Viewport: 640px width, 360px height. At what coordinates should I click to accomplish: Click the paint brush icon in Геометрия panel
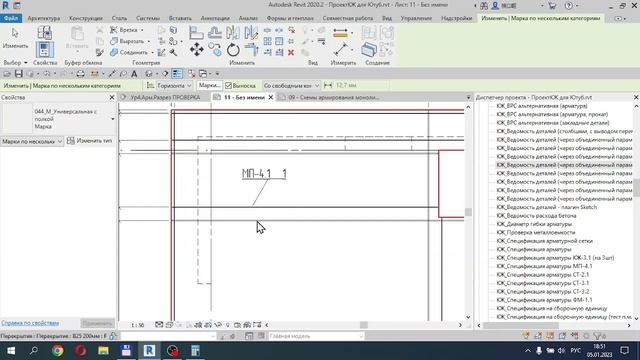162,52
